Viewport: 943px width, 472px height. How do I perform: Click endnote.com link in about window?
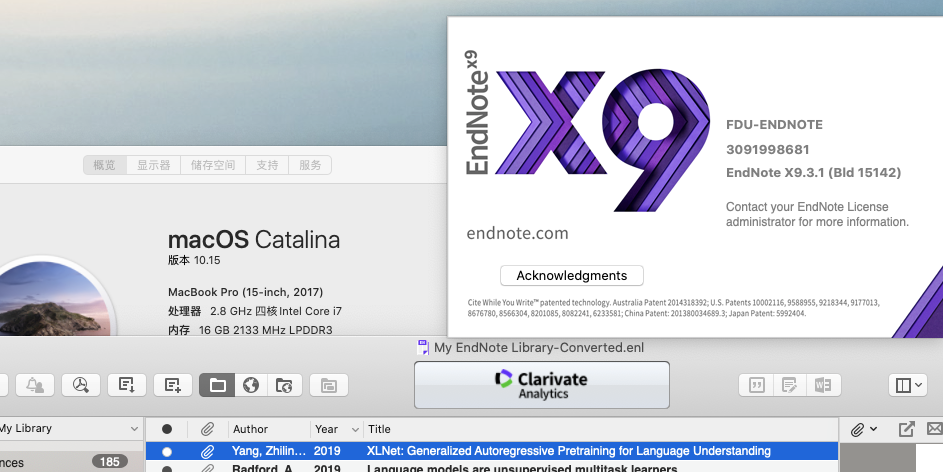[517, 233]
